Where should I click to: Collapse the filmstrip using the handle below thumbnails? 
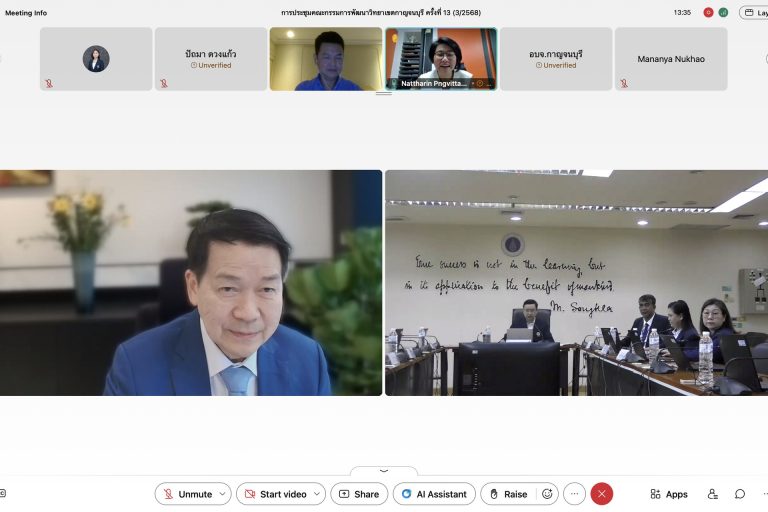tap(384, 94)
